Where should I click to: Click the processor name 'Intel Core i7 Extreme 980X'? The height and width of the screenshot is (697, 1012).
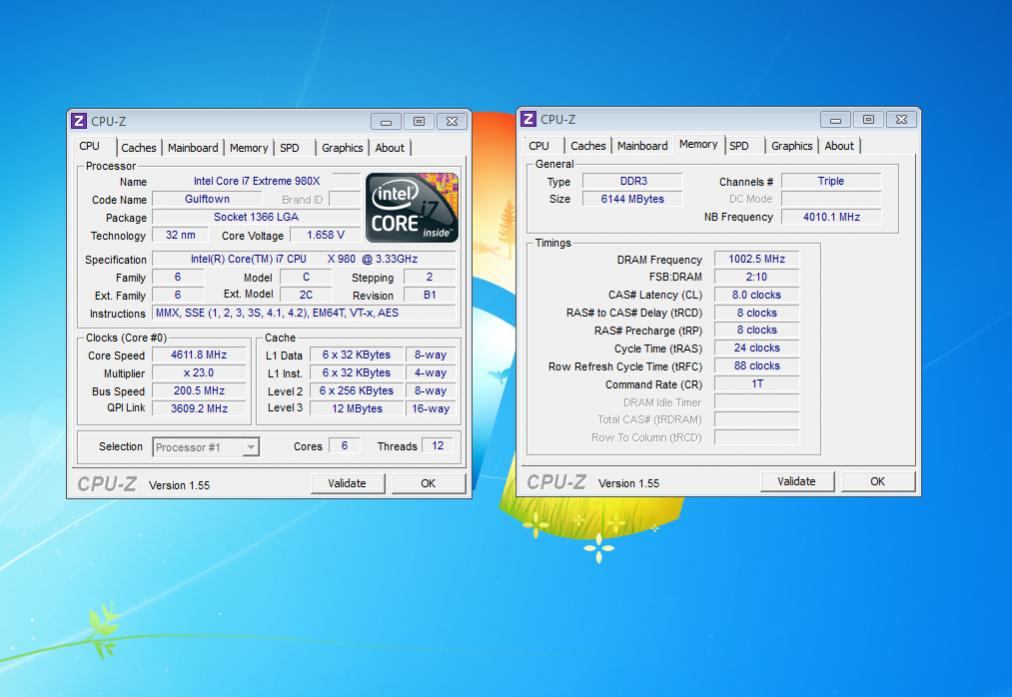(256, 181)
